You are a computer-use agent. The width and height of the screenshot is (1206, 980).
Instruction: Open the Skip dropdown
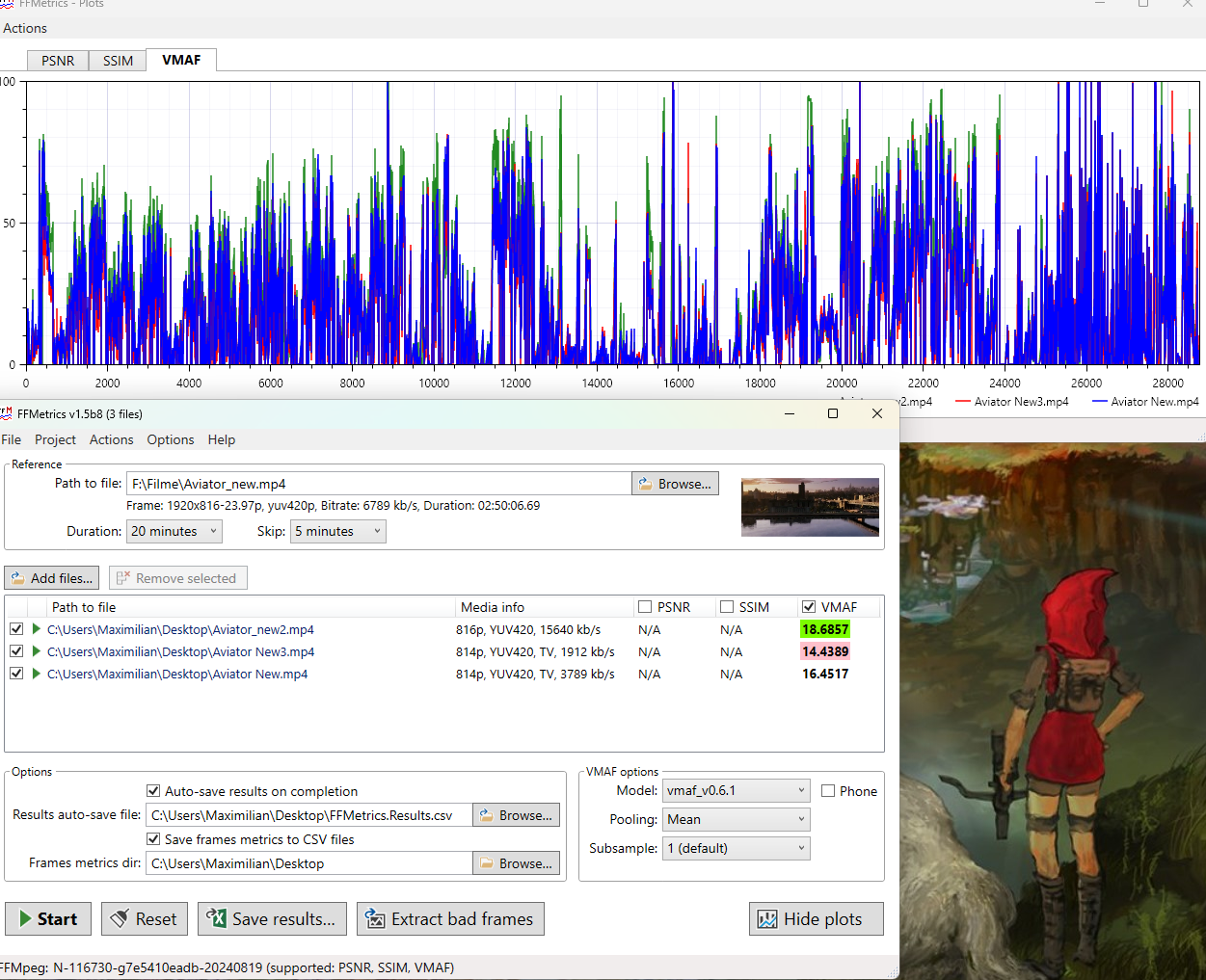click(338, 531)
